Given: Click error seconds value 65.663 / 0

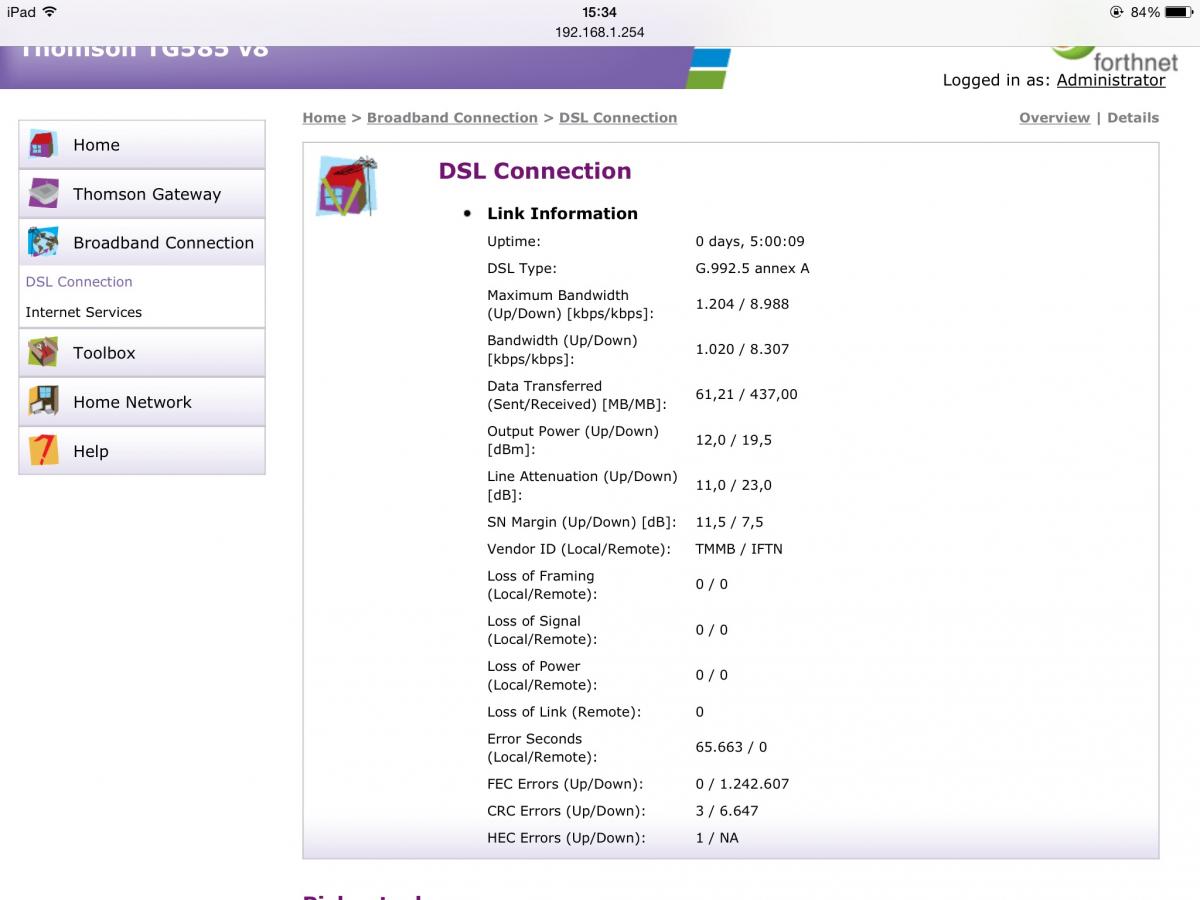Looking at the screenshot, I should (x=731, y=747).
